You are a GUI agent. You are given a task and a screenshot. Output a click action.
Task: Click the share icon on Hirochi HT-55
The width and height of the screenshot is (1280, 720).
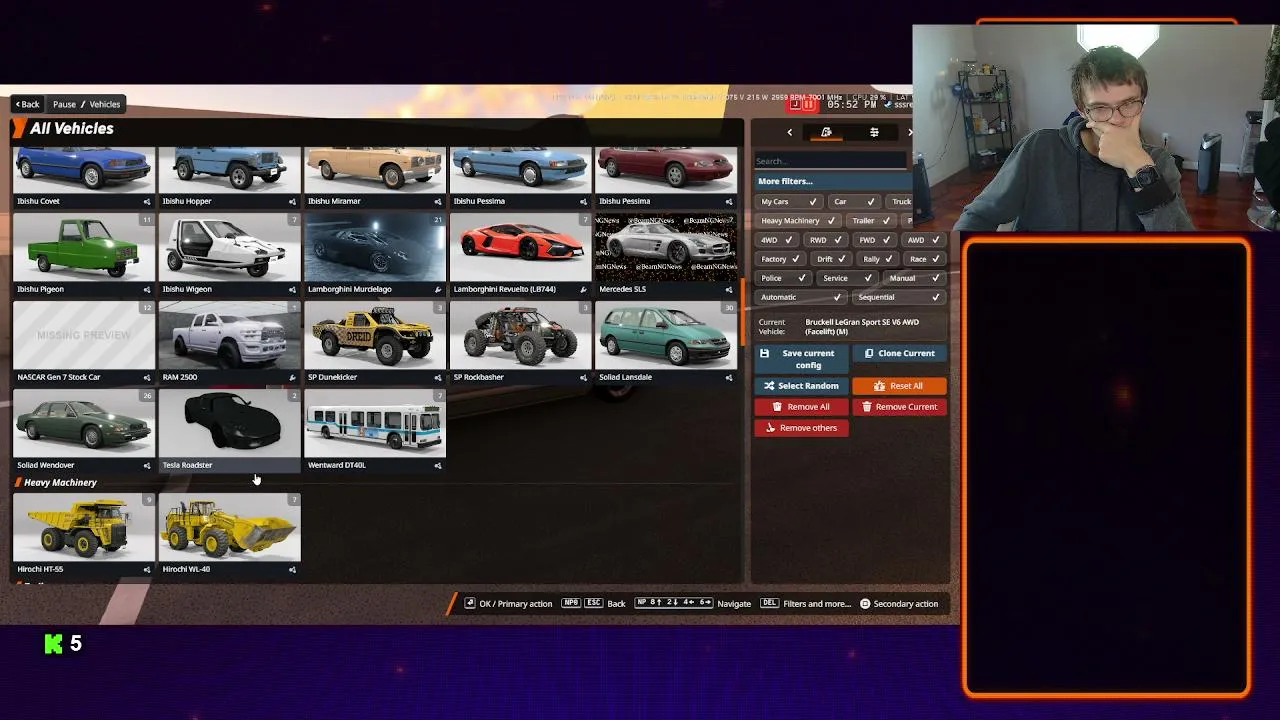point(147,570)
